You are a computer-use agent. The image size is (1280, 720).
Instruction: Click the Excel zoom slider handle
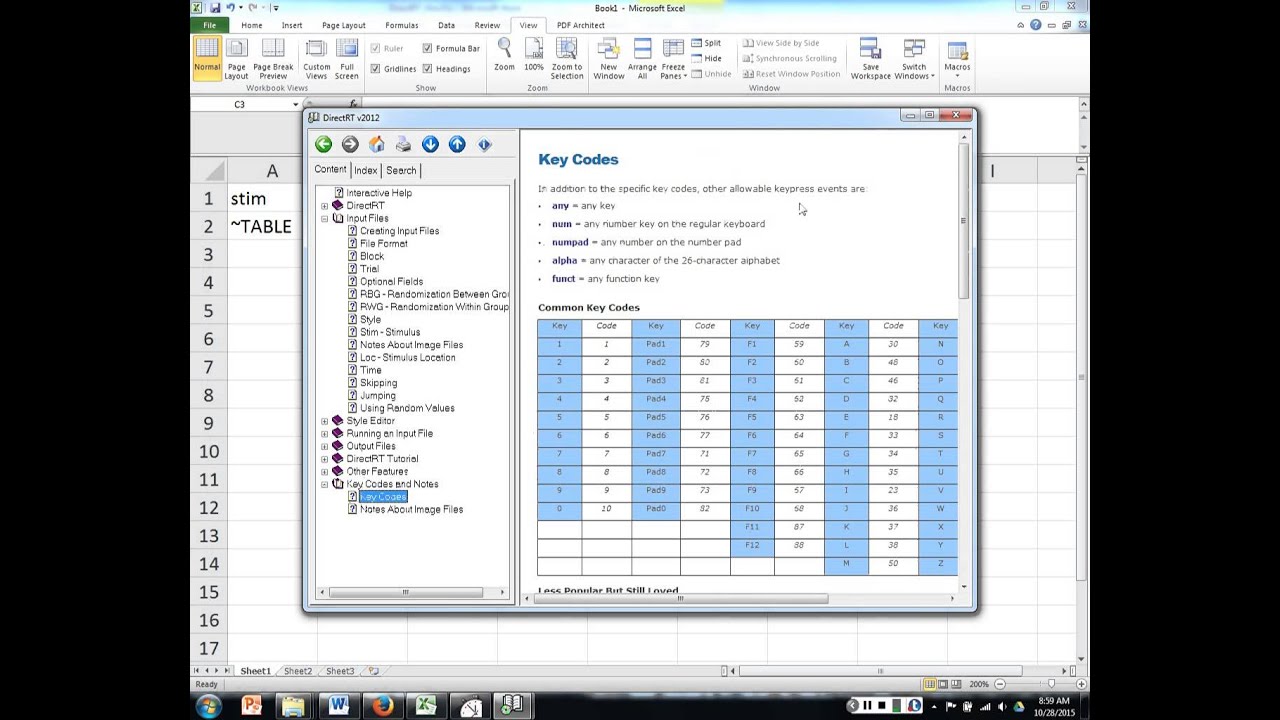[1051, 684]
